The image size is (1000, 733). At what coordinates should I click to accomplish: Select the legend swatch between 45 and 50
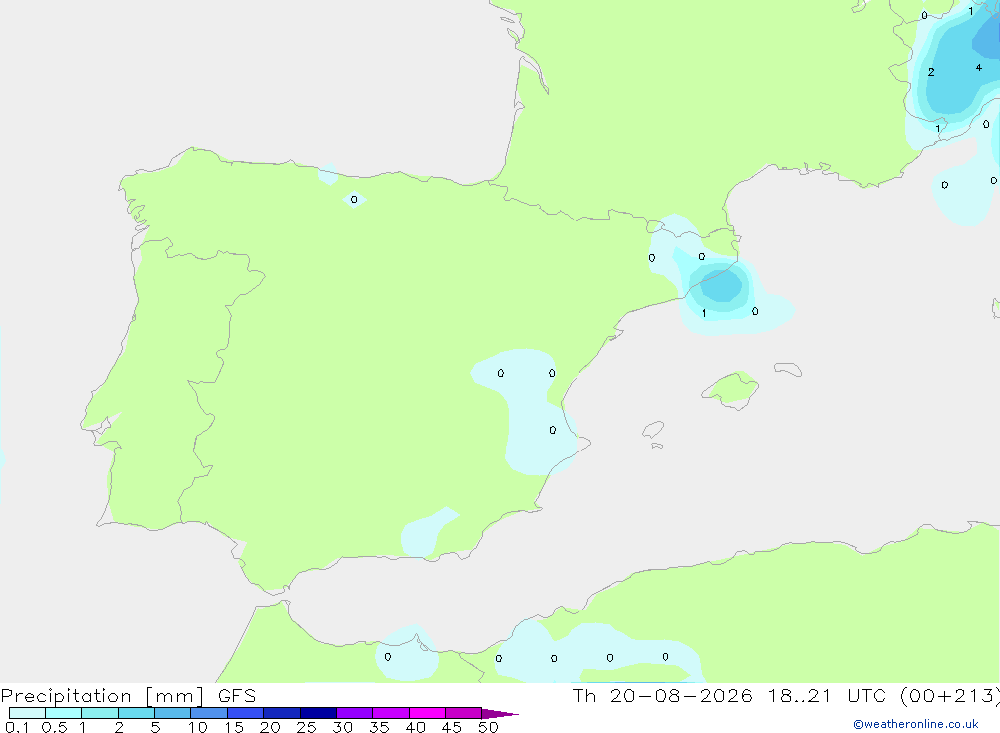pos(464,713)
